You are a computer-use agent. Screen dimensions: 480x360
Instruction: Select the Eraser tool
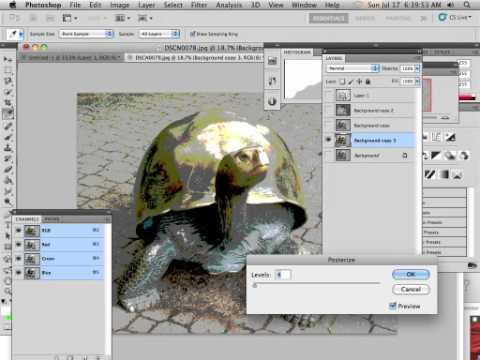pos(8,170)
